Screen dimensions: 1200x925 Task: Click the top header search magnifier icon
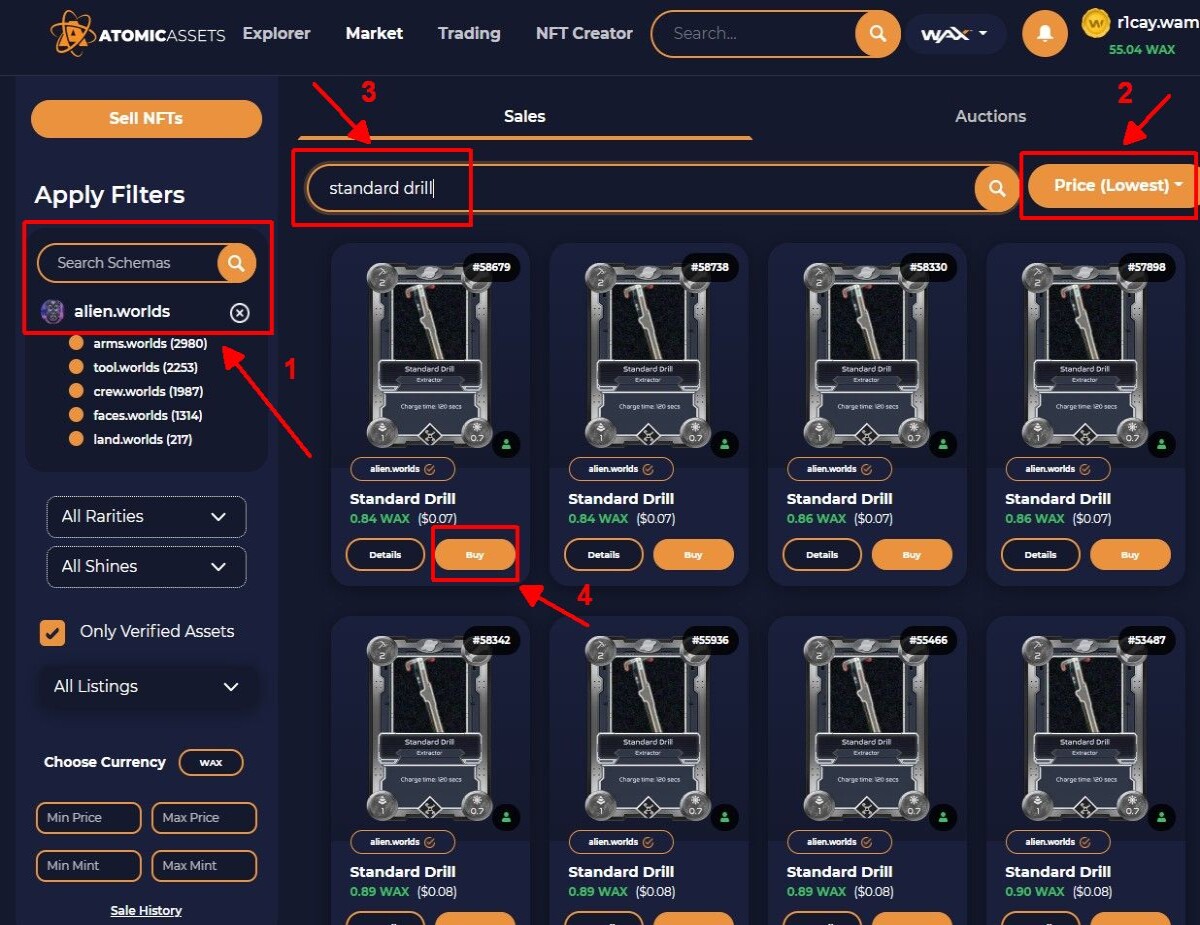(x=877, y=35)
